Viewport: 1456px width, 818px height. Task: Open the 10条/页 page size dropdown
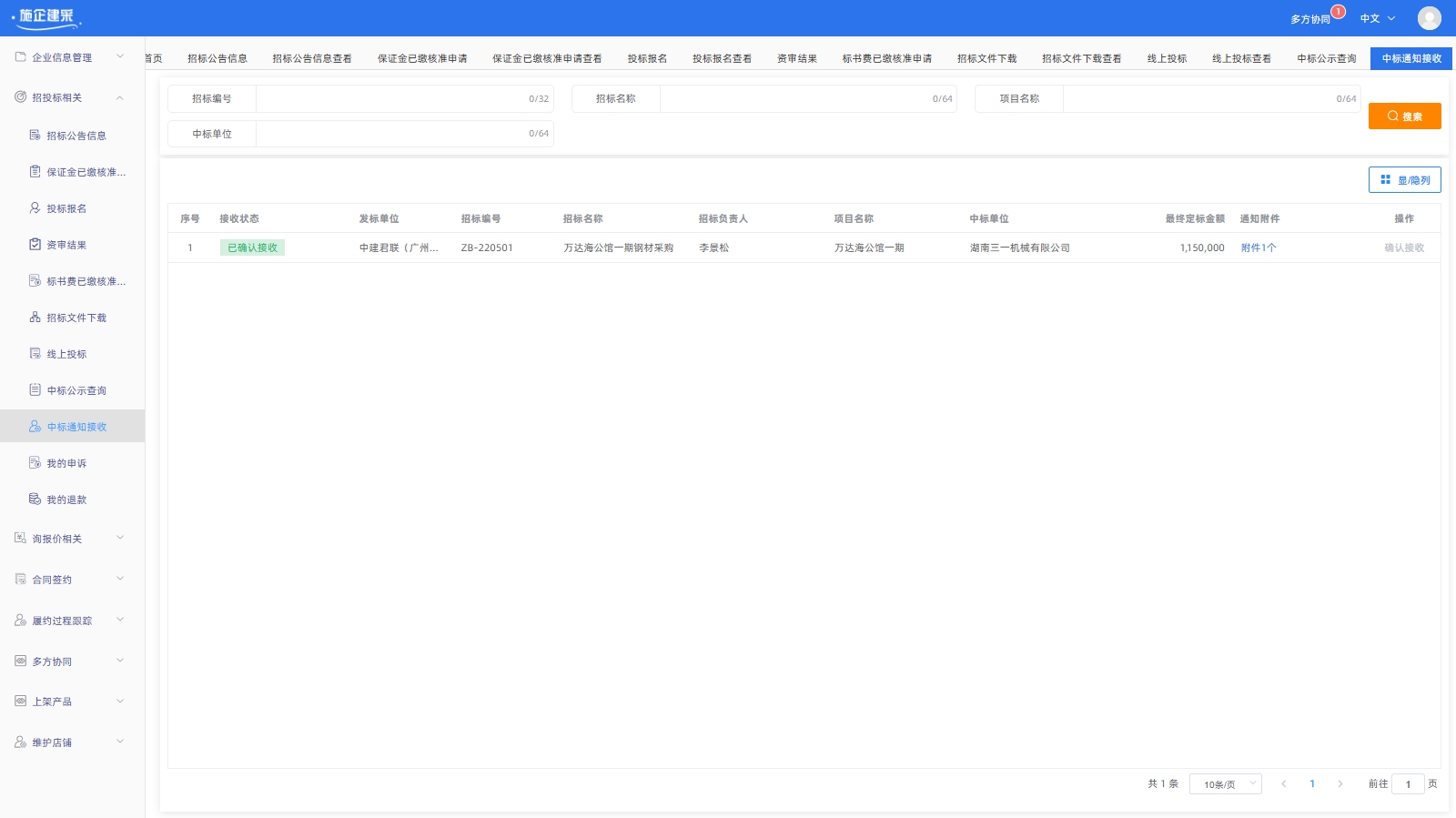[x=1225, y=783]
